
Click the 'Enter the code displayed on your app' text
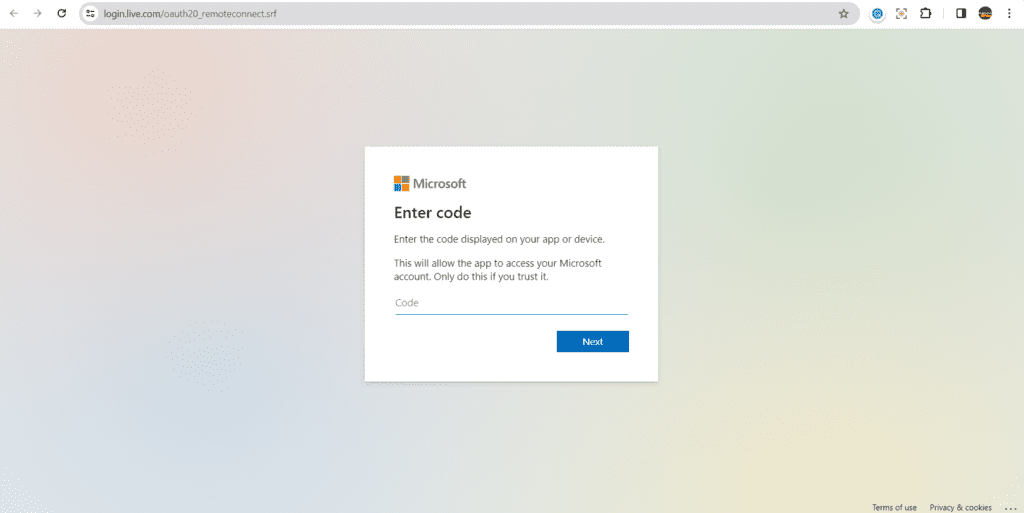pyautogui.click(x=499, y=240)
